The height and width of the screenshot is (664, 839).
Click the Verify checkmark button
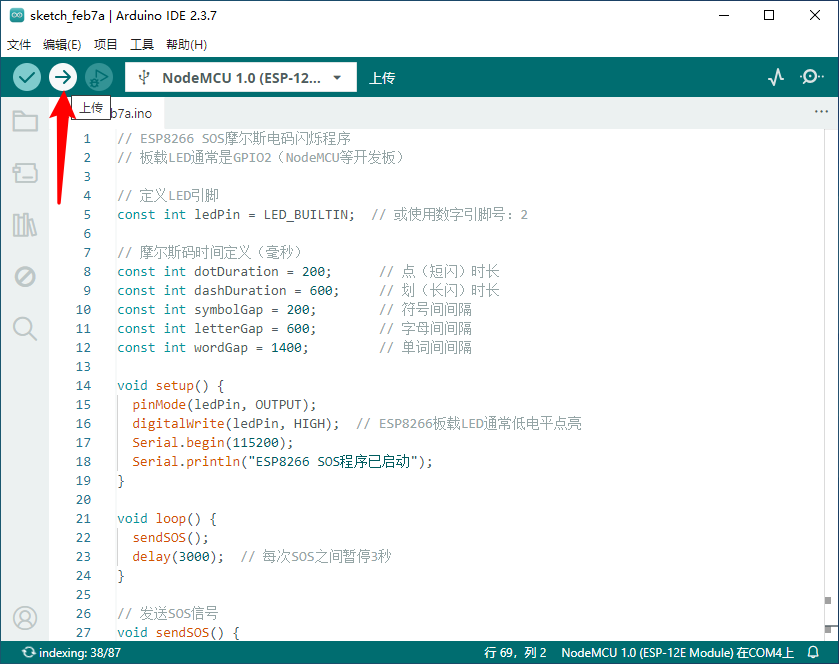coord(27,77)
